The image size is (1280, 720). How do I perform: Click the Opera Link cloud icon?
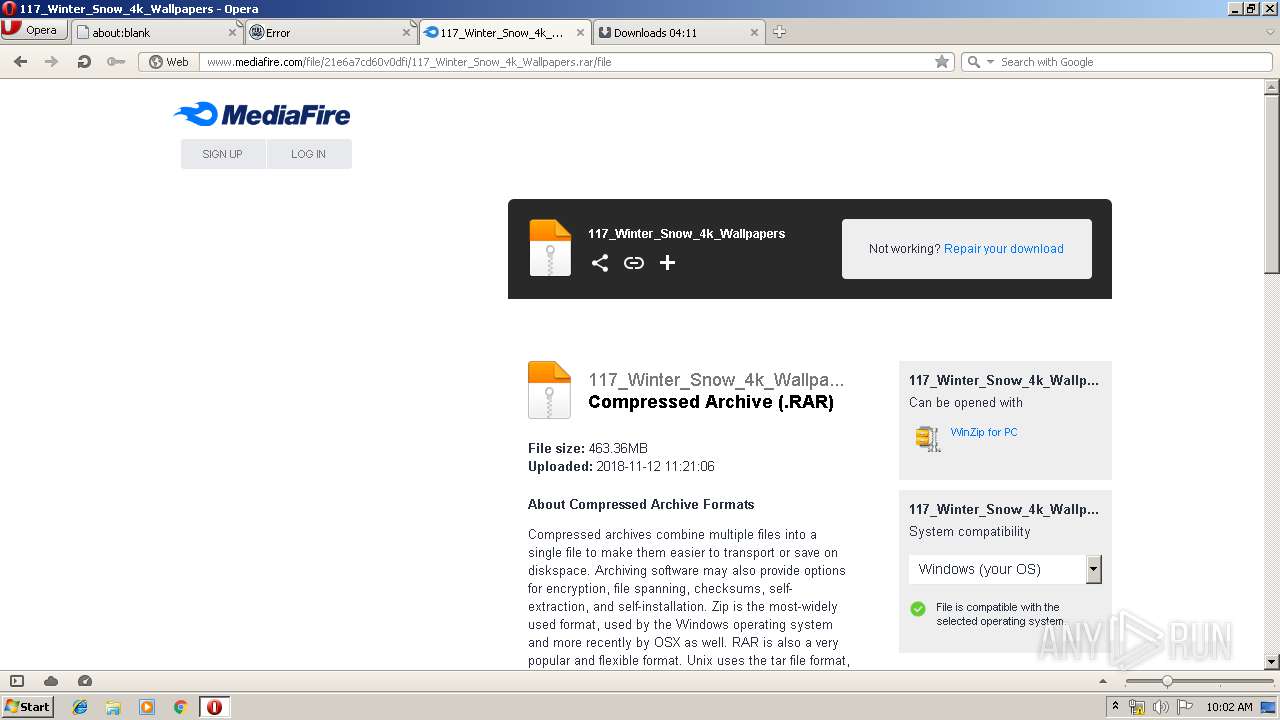point(51,681)
